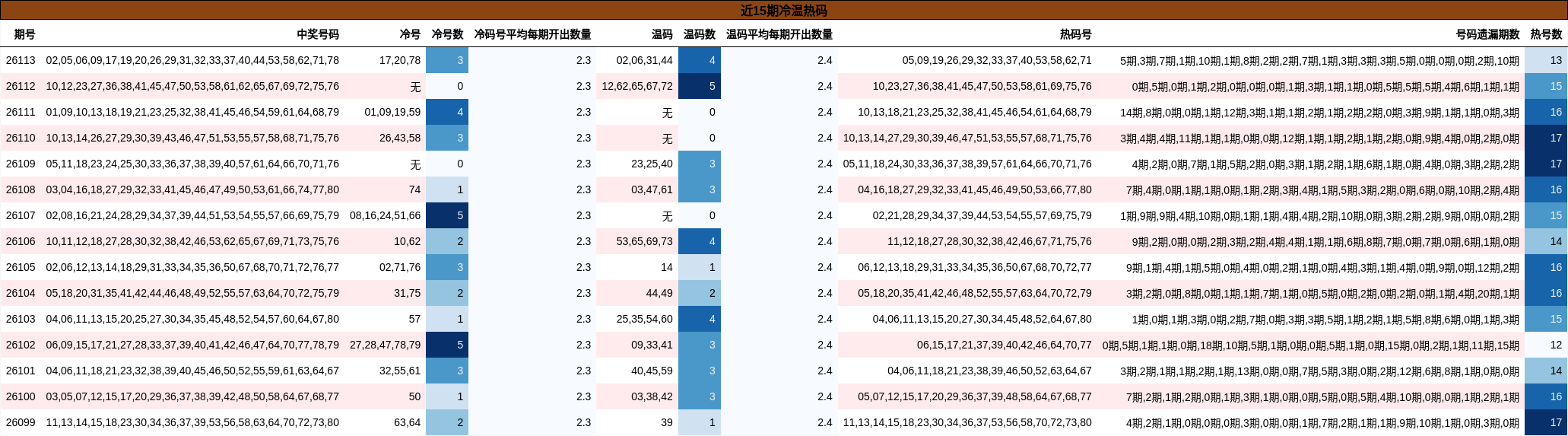Select the 中奖号码 column header
This screenshot has width=1568, height=436.
318,34
